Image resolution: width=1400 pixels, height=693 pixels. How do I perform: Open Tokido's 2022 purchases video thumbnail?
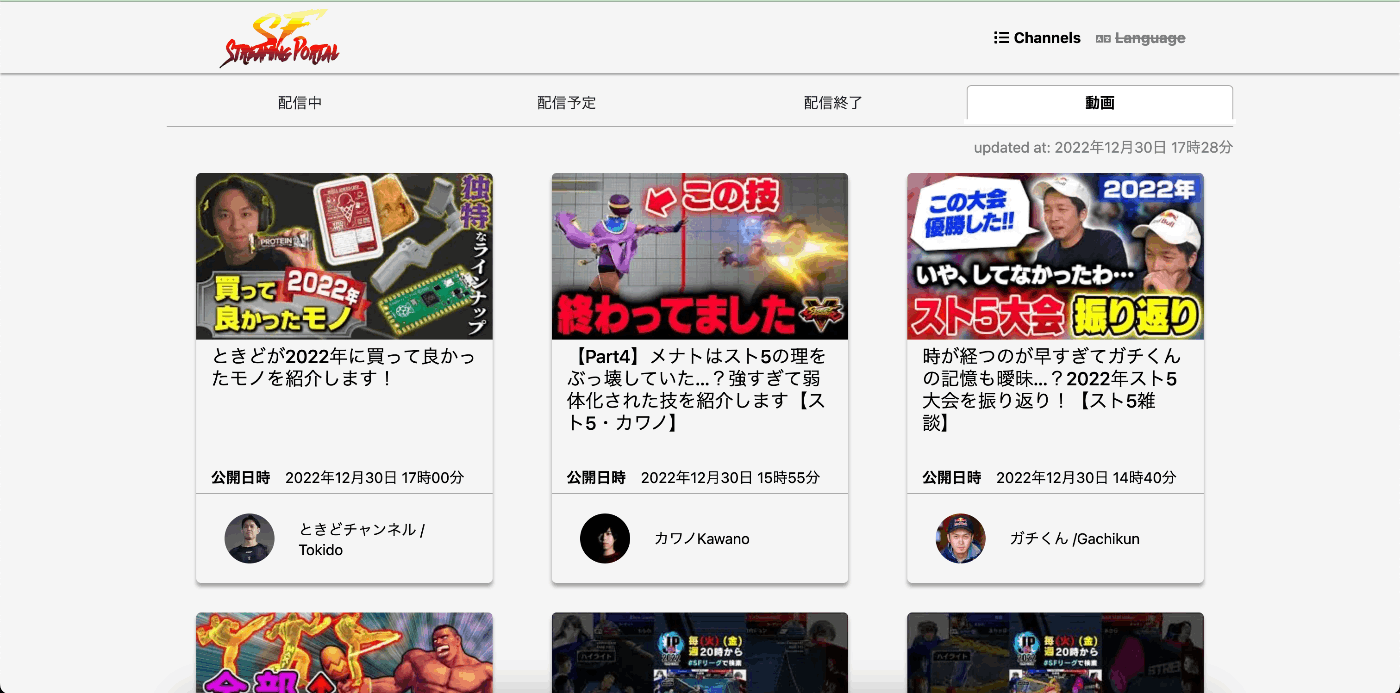pyautogui.click(x=344, y=256)
